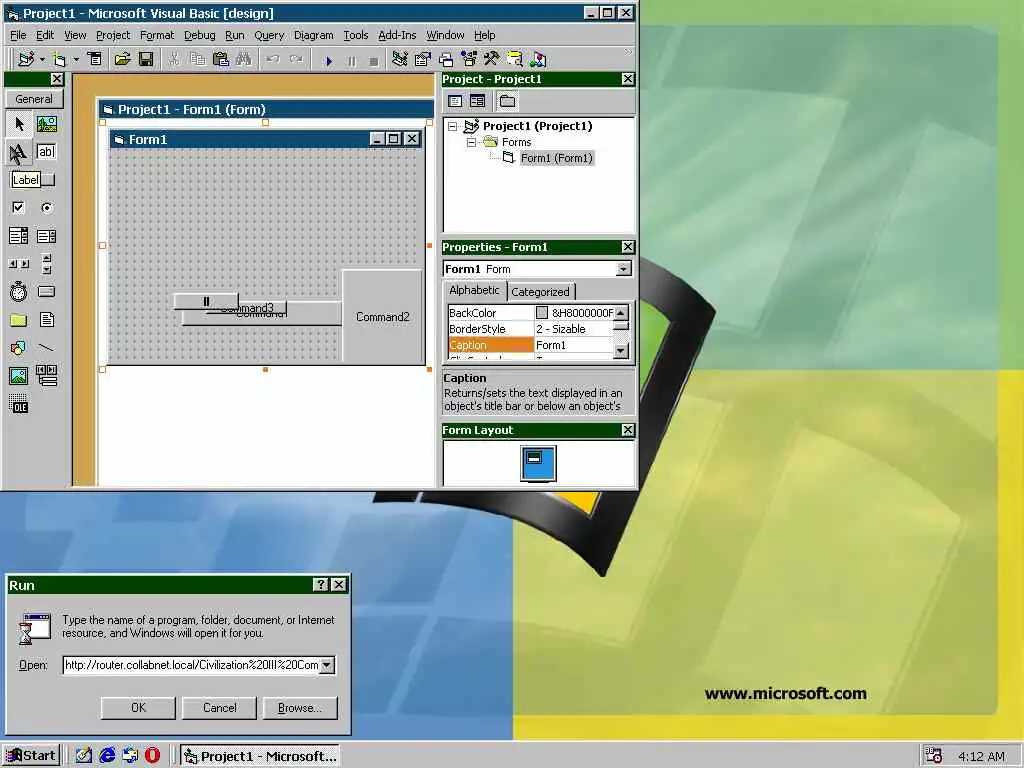Open dropdown arrow beside Add Project icon
This screenshot has height=768, width=1024.
click(x=42, y=59)
